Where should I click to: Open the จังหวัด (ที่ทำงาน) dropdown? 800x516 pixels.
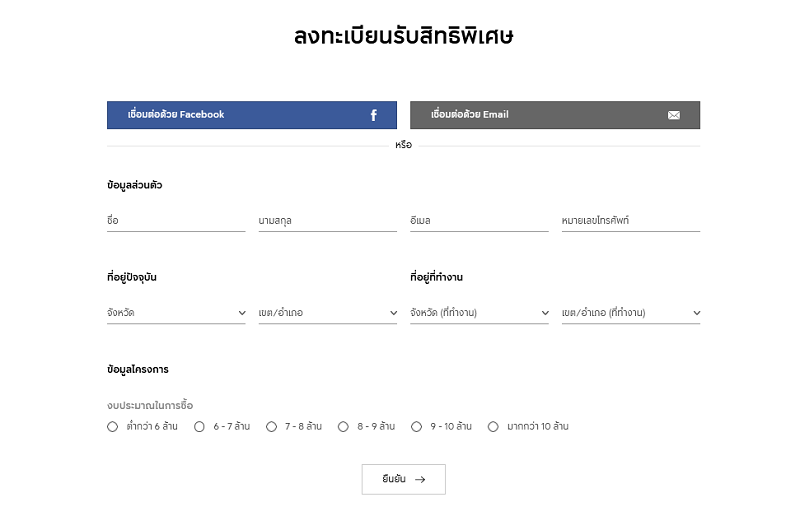pos(479,313)
